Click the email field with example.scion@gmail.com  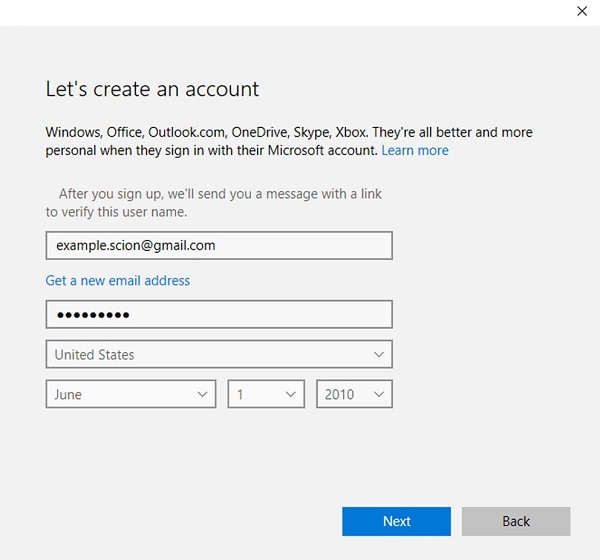(219, 245)
